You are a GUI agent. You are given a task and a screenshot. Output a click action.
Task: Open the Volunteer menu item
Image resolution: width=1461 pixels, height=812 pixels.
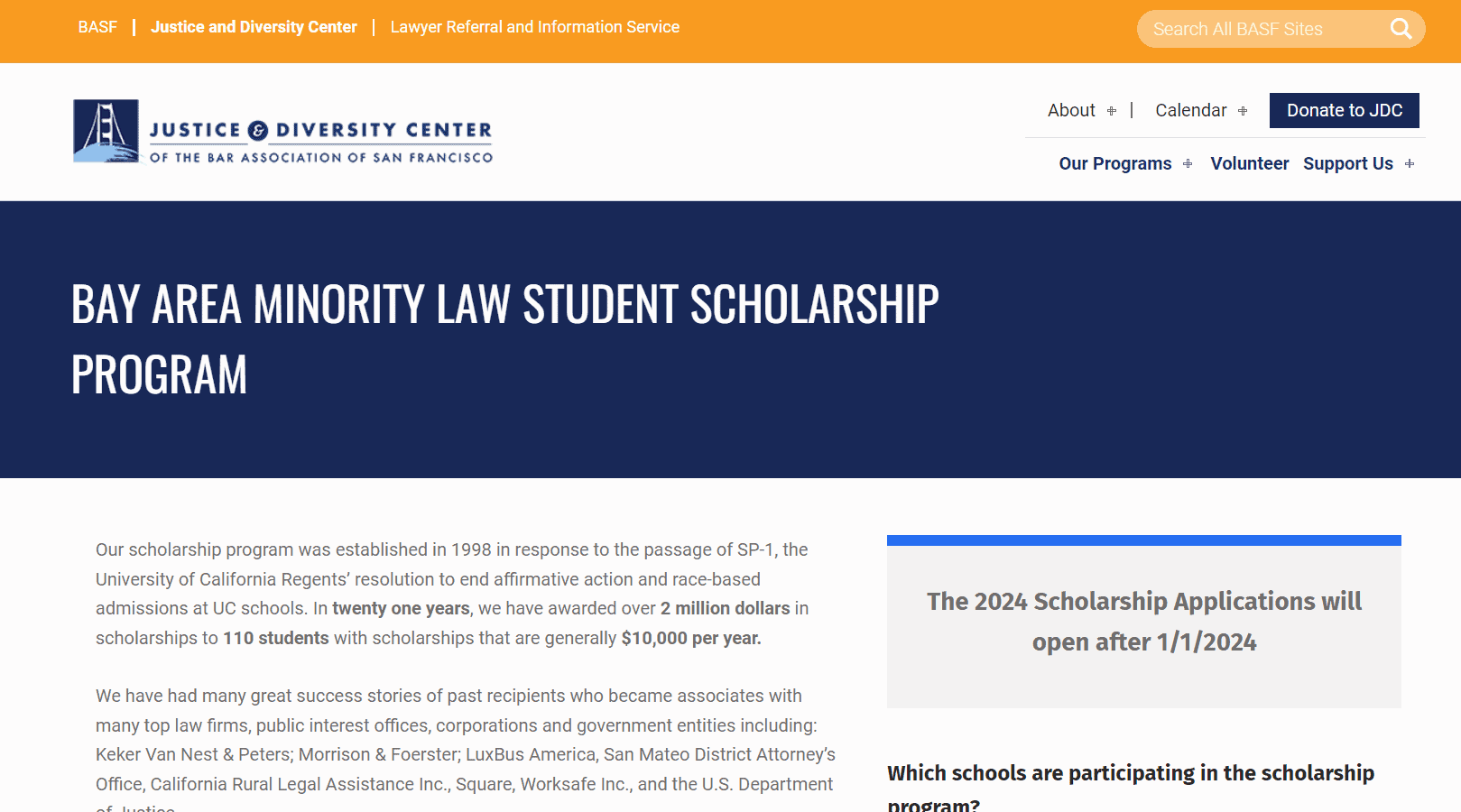coord(1249,163)
